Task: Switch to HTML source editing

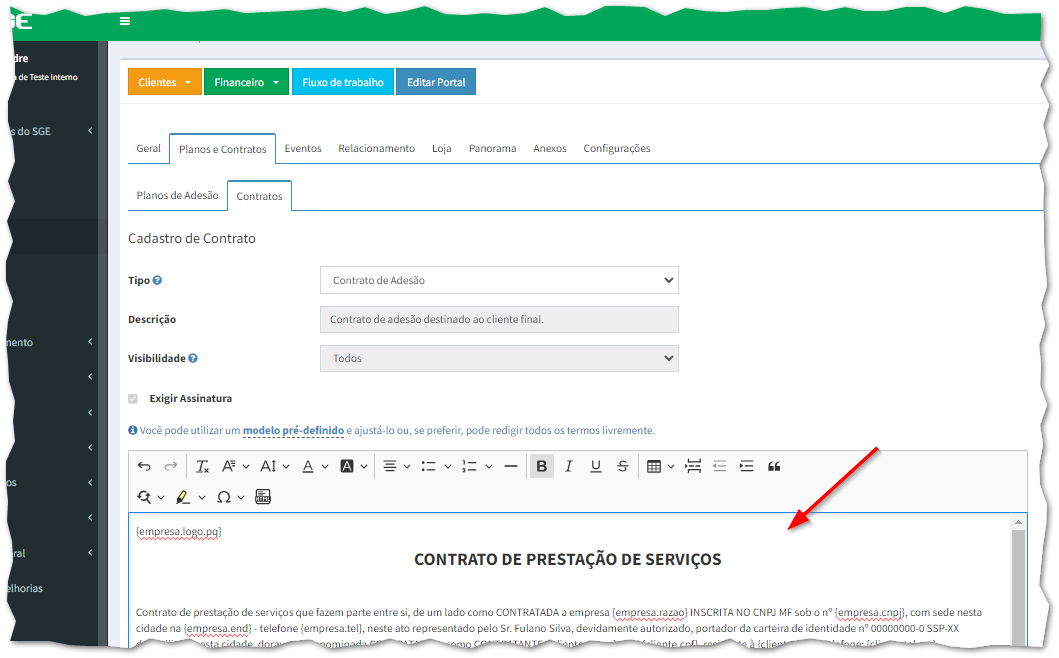Action: pyautogui.click(x=263, y=497)
